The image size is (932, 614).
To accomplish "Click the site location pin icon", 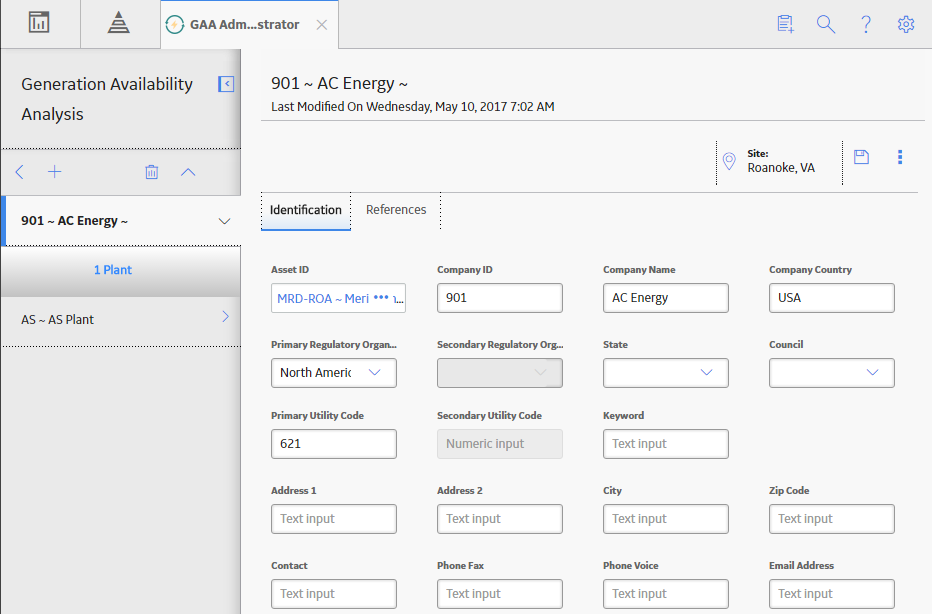I will click(x=729, y=161).
